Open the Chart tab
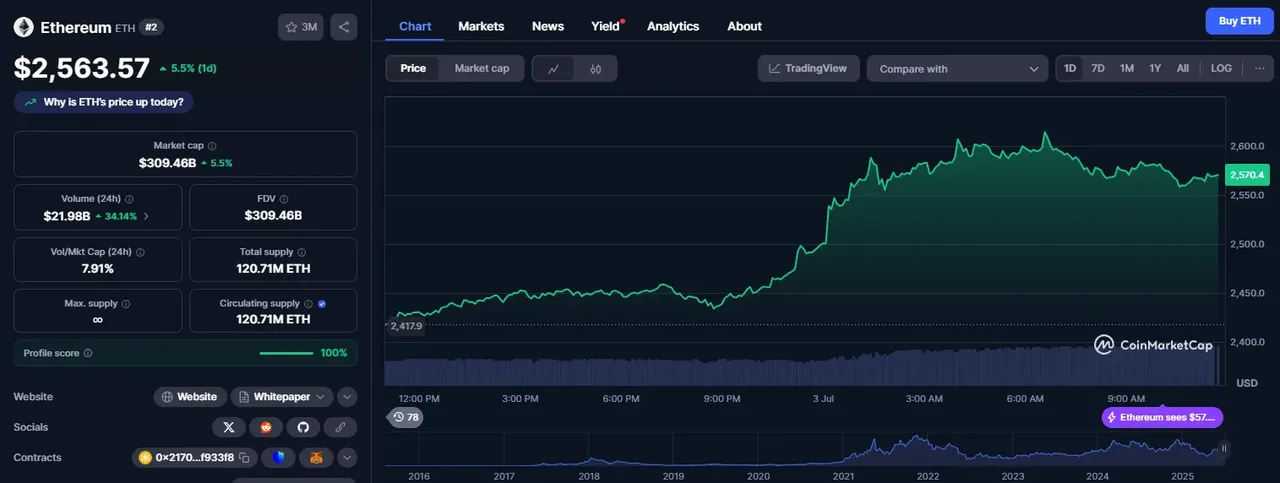Viewport: 1280px width, 483px height. click(x=415, y=26)
